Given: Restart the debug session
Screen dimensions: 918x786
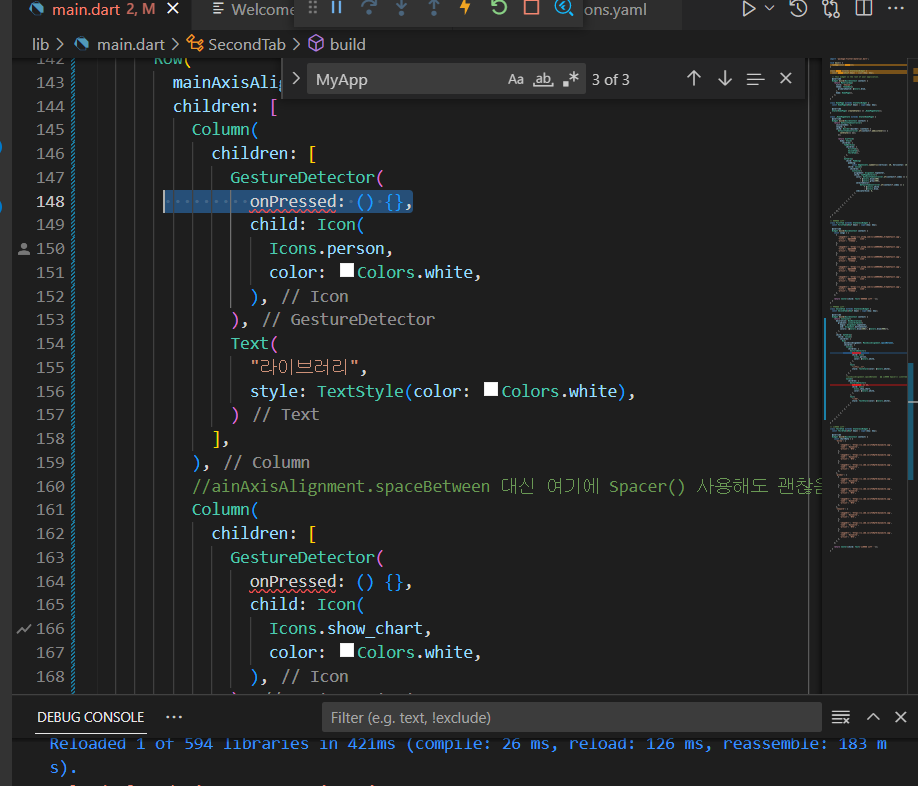Looking at the screenshot, I should 499,8.
